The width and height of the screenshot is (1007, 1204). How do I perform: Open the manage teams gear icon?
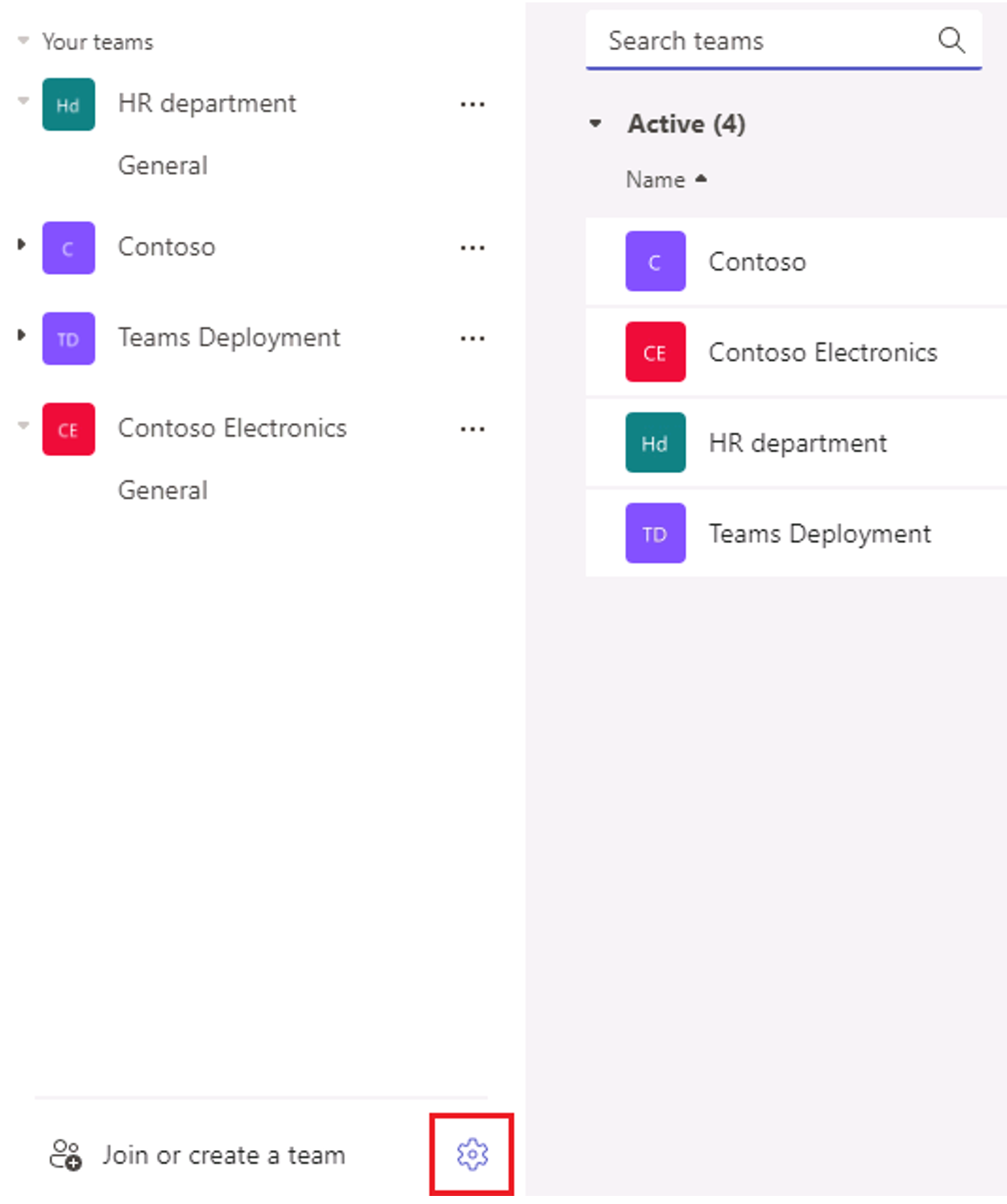click(x=472, y=1154)
